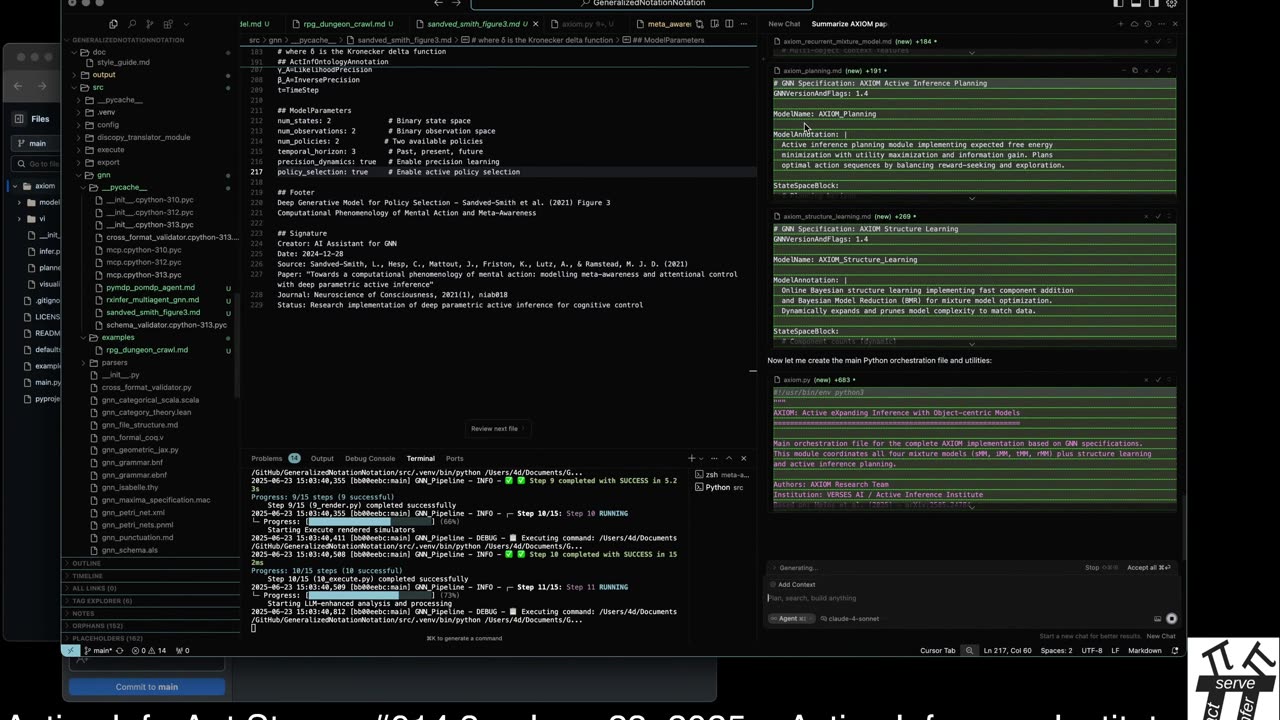Expand the config folder
Viewport: 1280px width, 720px height.
(108, 124)
